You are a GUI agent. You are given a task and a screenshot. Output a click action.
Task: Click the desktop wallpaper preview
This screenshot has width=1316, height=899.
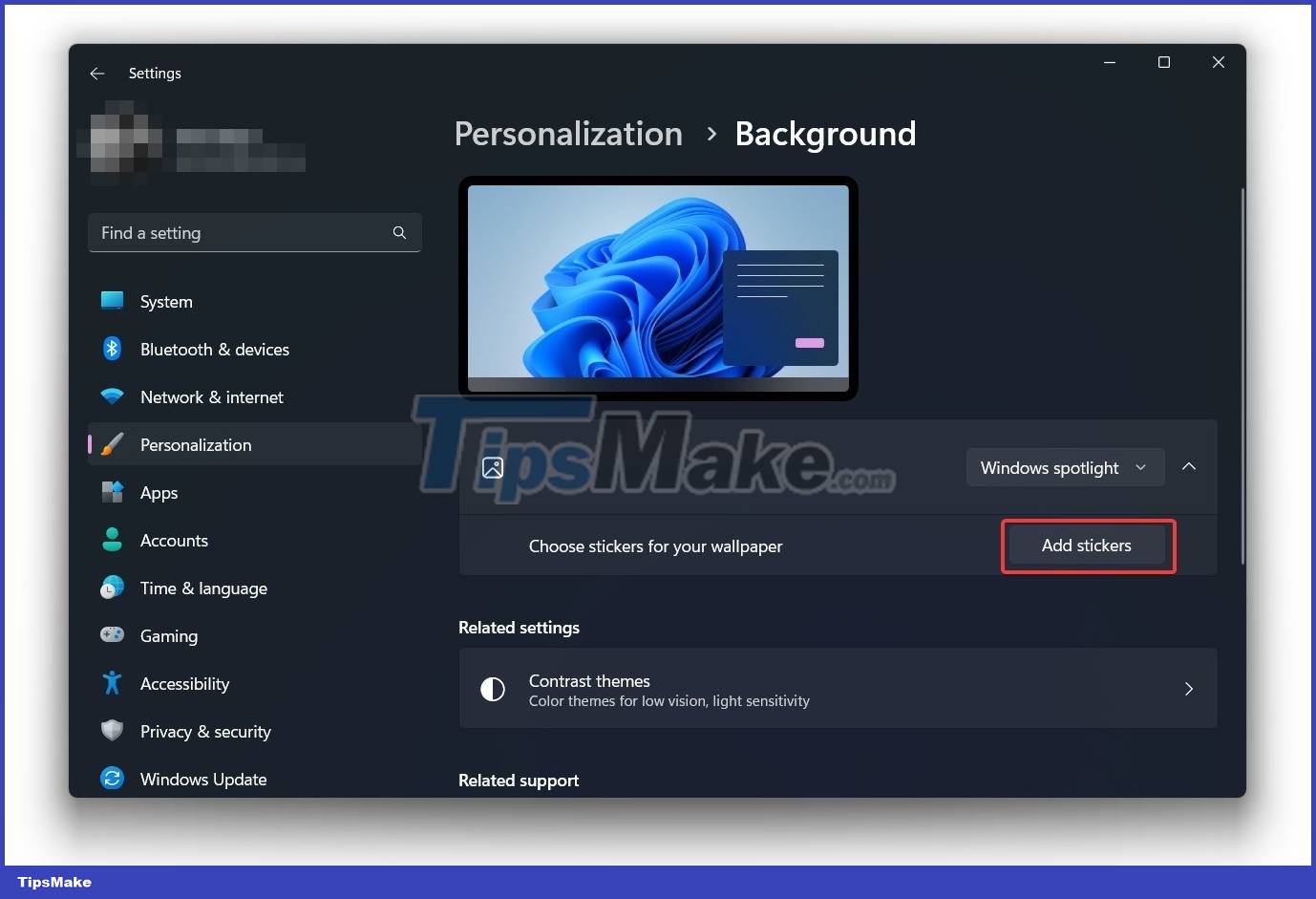point(658,288)
